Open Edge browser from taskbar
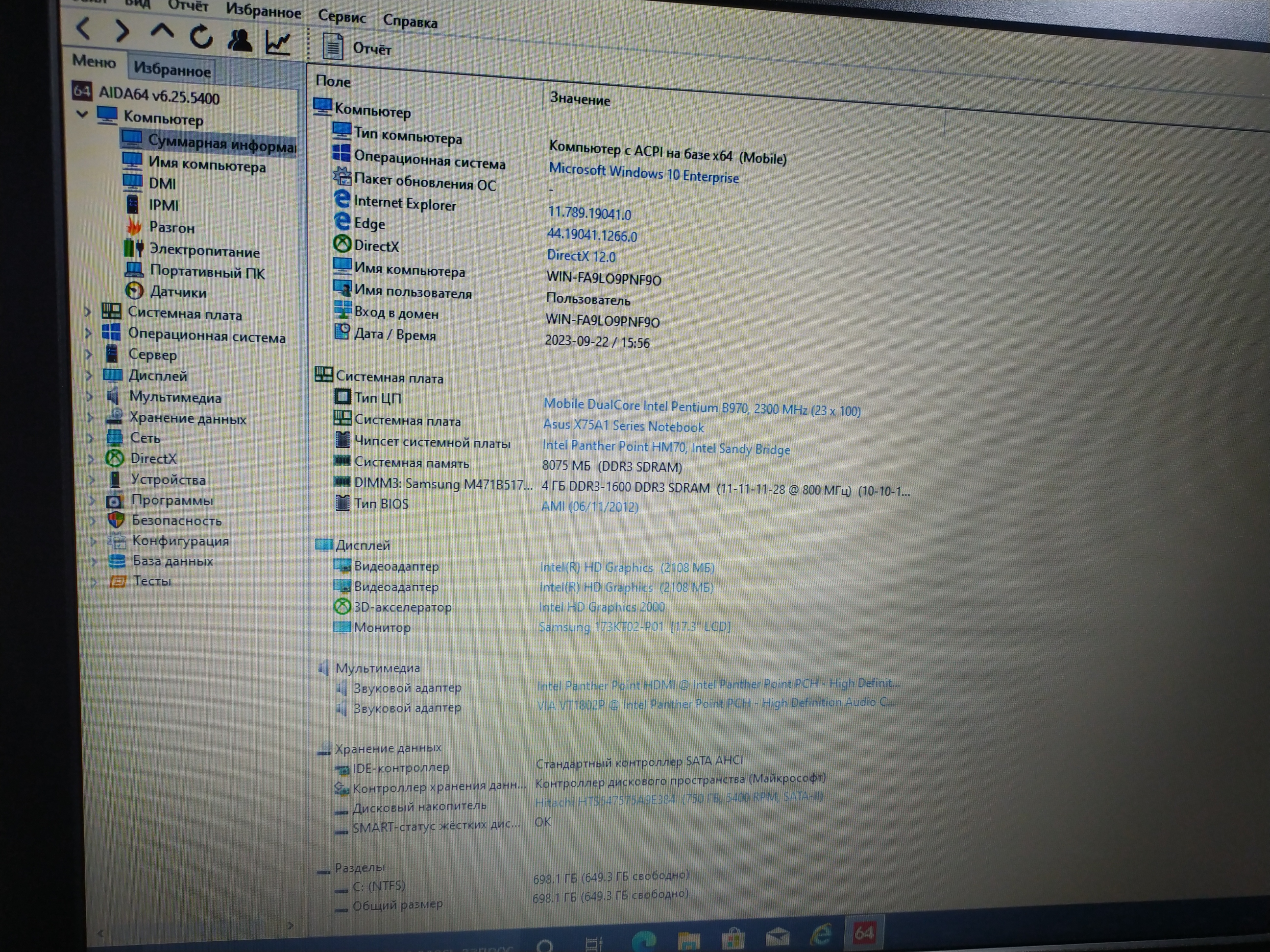The width and height of the screenshot is (1270, 952). 644,942
